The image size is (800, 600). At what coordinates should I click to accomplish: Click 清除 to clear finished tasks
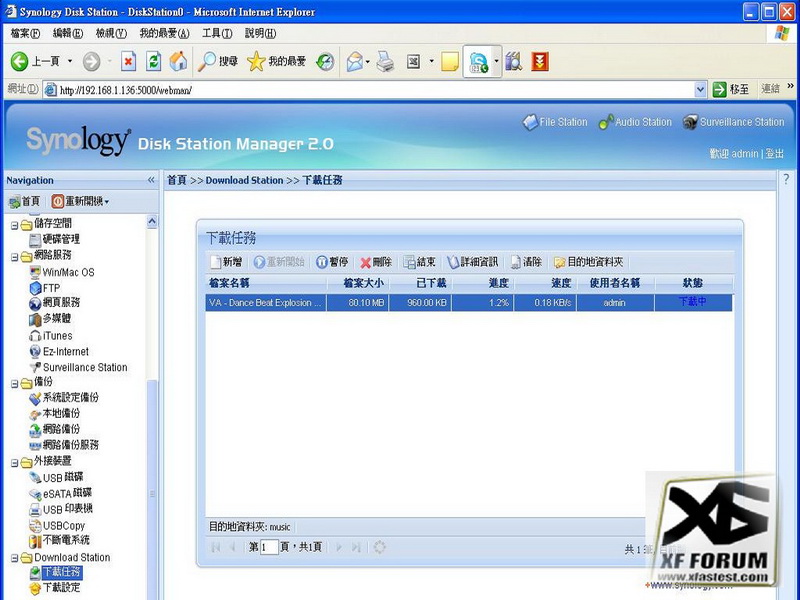[x=526, y=262]
